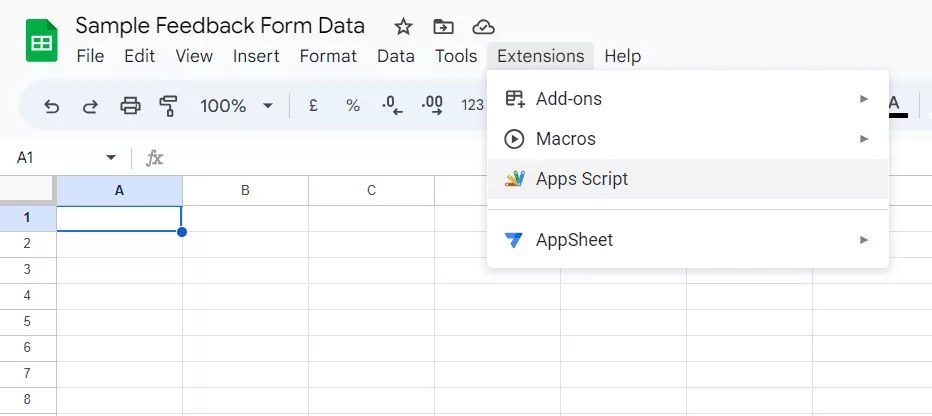Select column B header

pyautogui.click(x=245, y=191)
